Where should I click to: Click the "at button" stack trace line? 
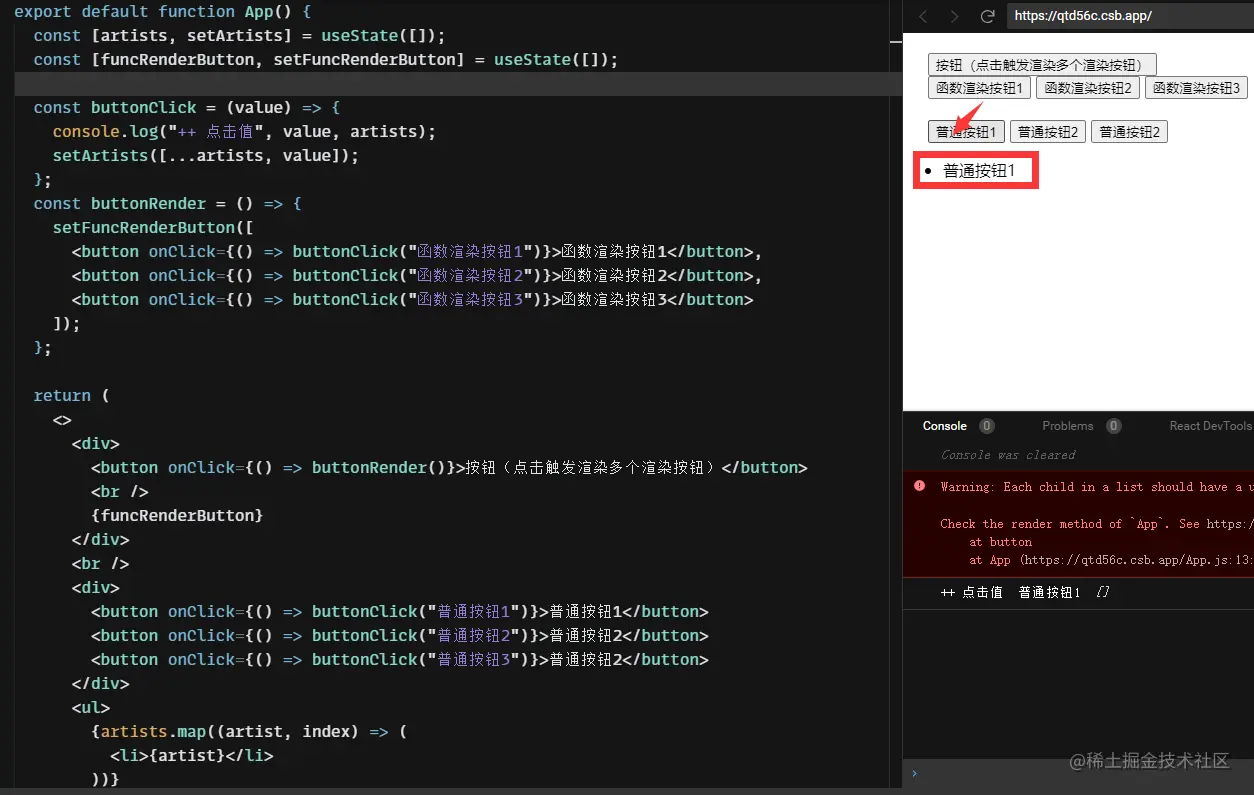tap(1000, 542)
